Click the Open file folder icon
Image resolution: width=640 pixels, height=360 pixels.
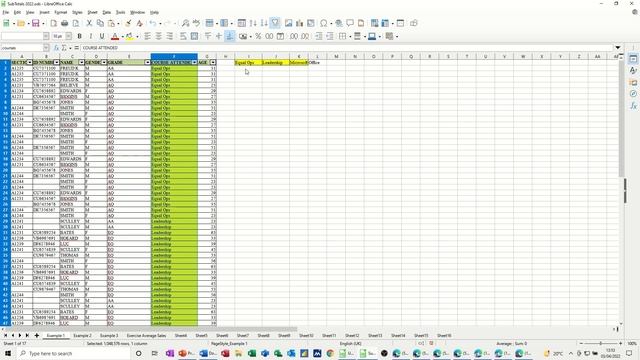[x=21, y=23]
